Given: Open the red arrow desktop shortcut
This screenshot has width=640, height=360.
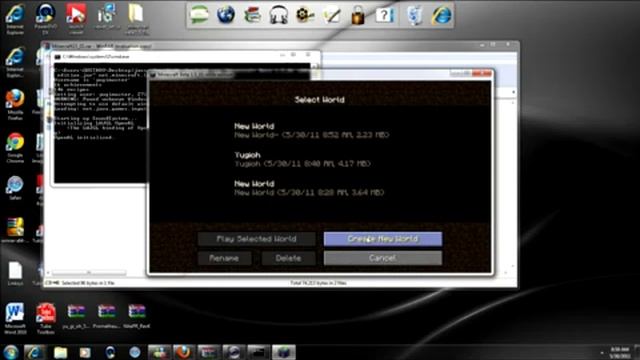Looking at the screenshot, I should pos(76,18).
